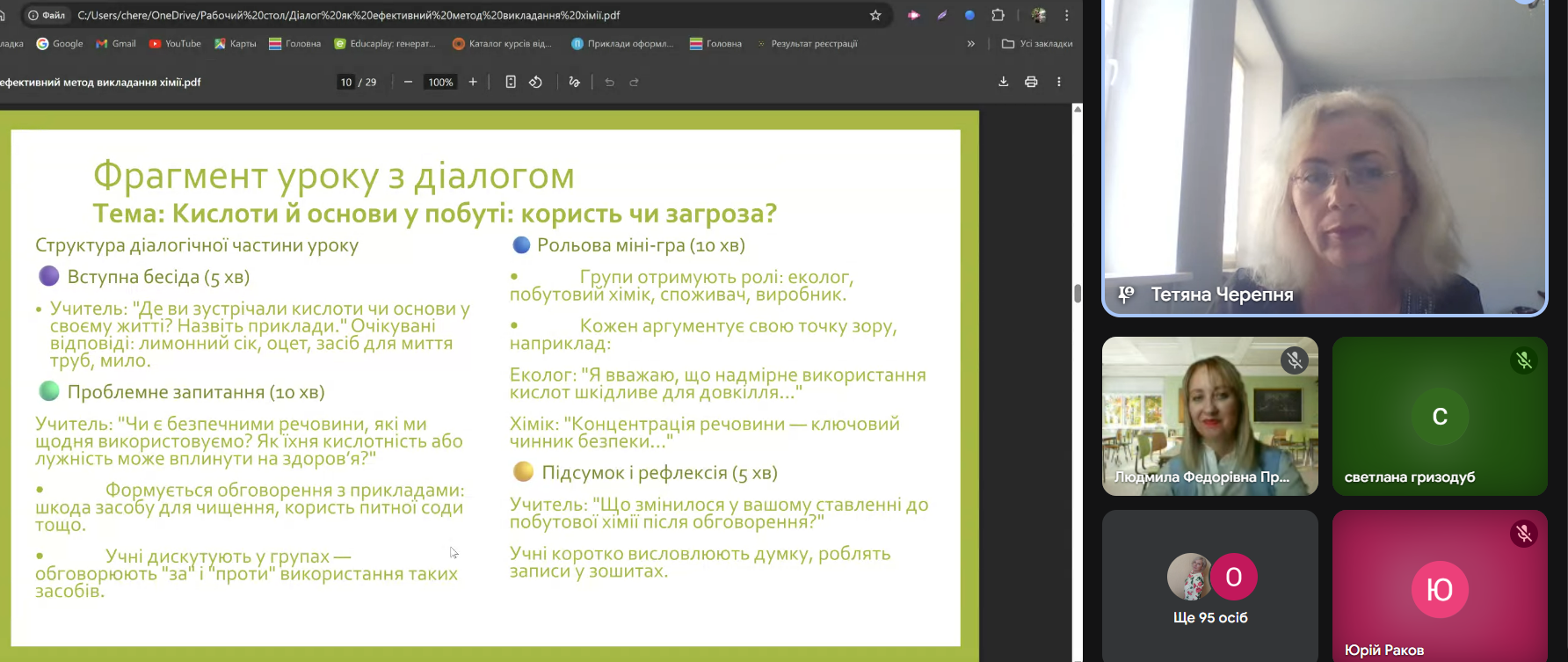Click the text Проблемне запитання (10 хв)
Viewport: 1568px width, 662px height.
click(196, 392)
